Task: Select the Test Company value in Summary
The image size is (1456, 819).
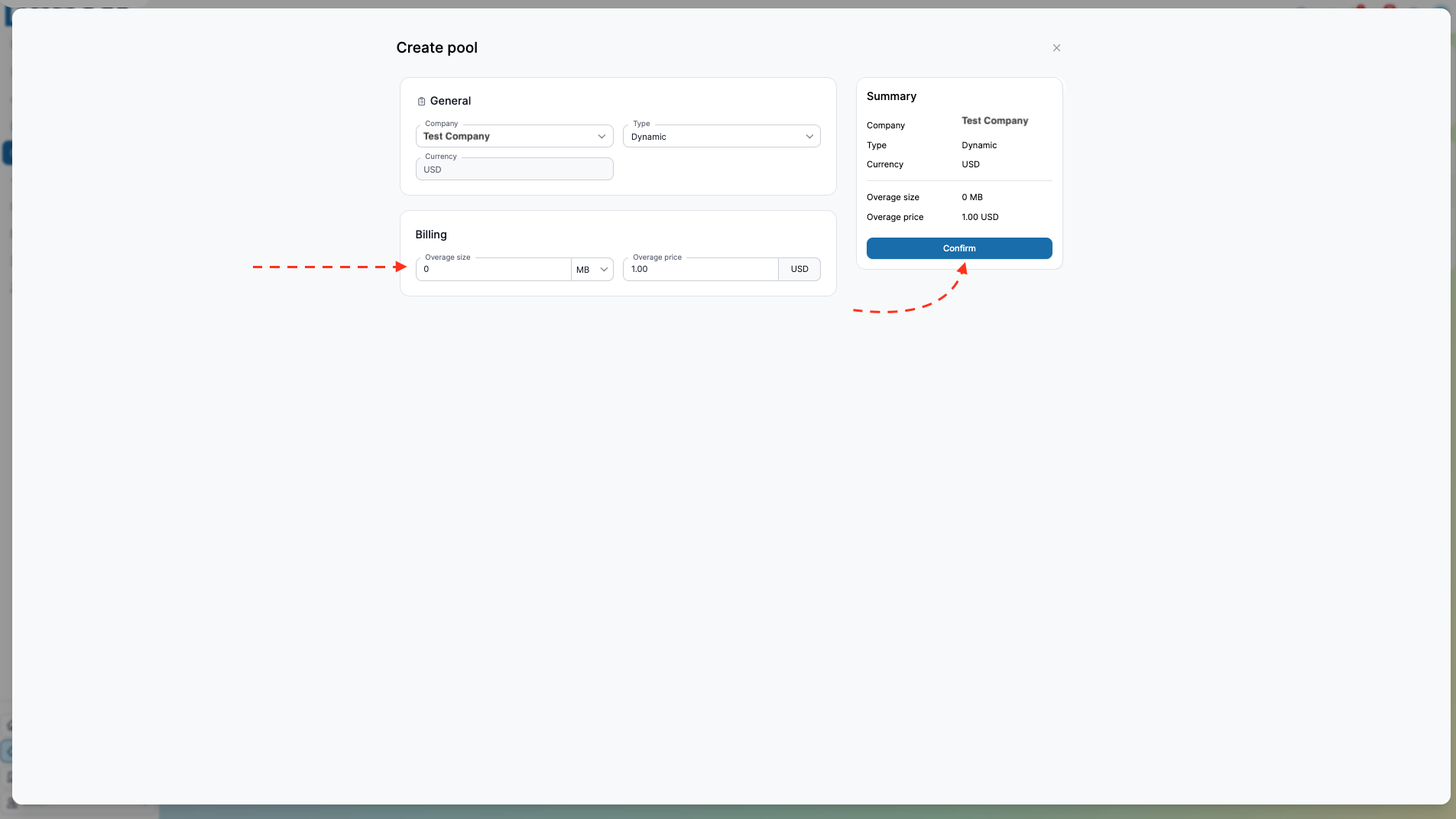Action: (994, 121)
